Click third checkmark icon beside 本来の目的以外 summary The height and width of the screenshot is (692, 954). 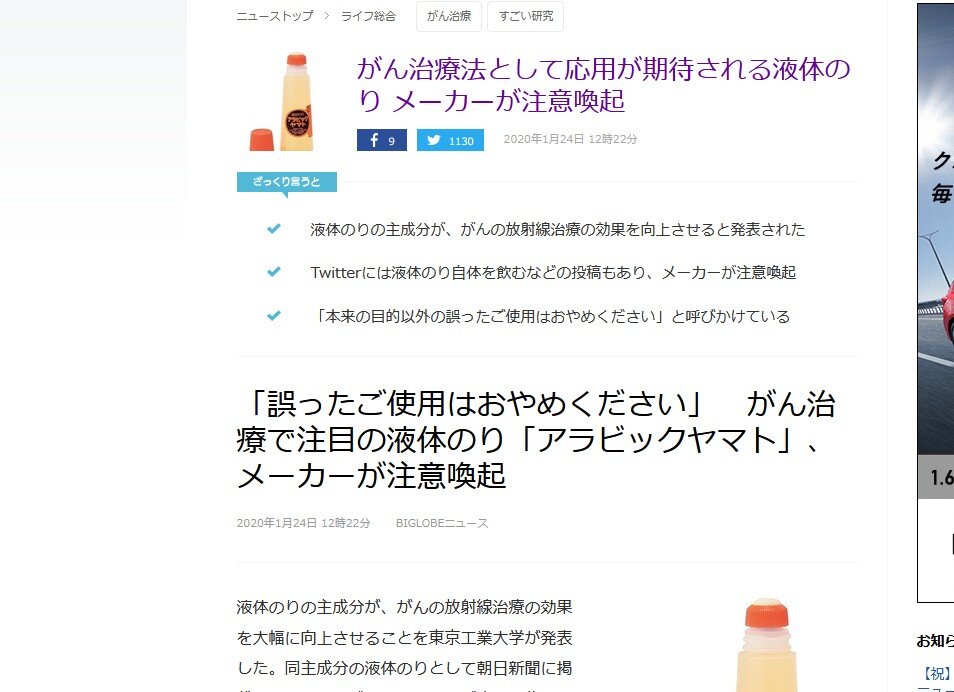coord(274,315)
